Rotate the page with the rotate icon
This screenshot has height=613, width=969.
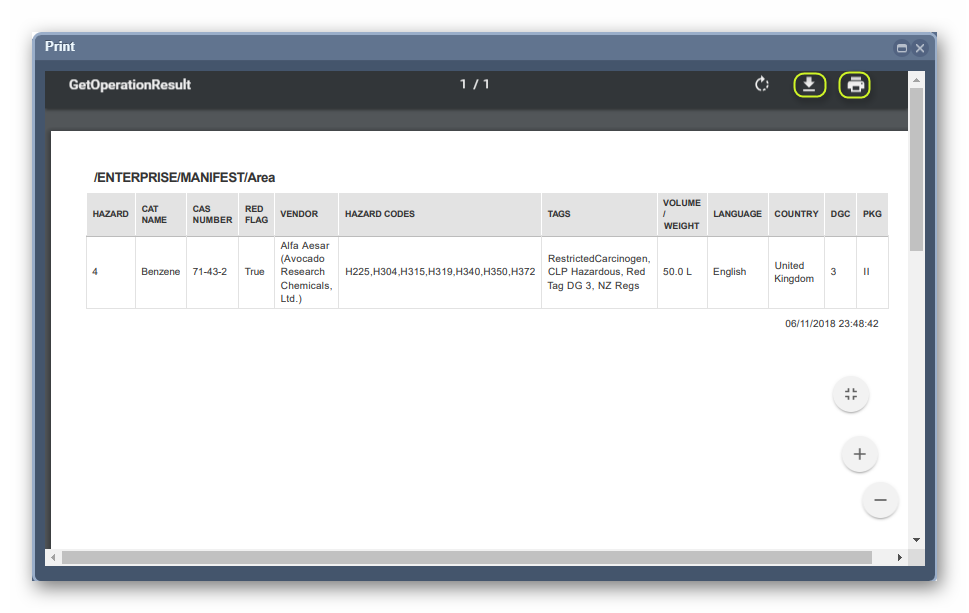[x=762, y=85]
